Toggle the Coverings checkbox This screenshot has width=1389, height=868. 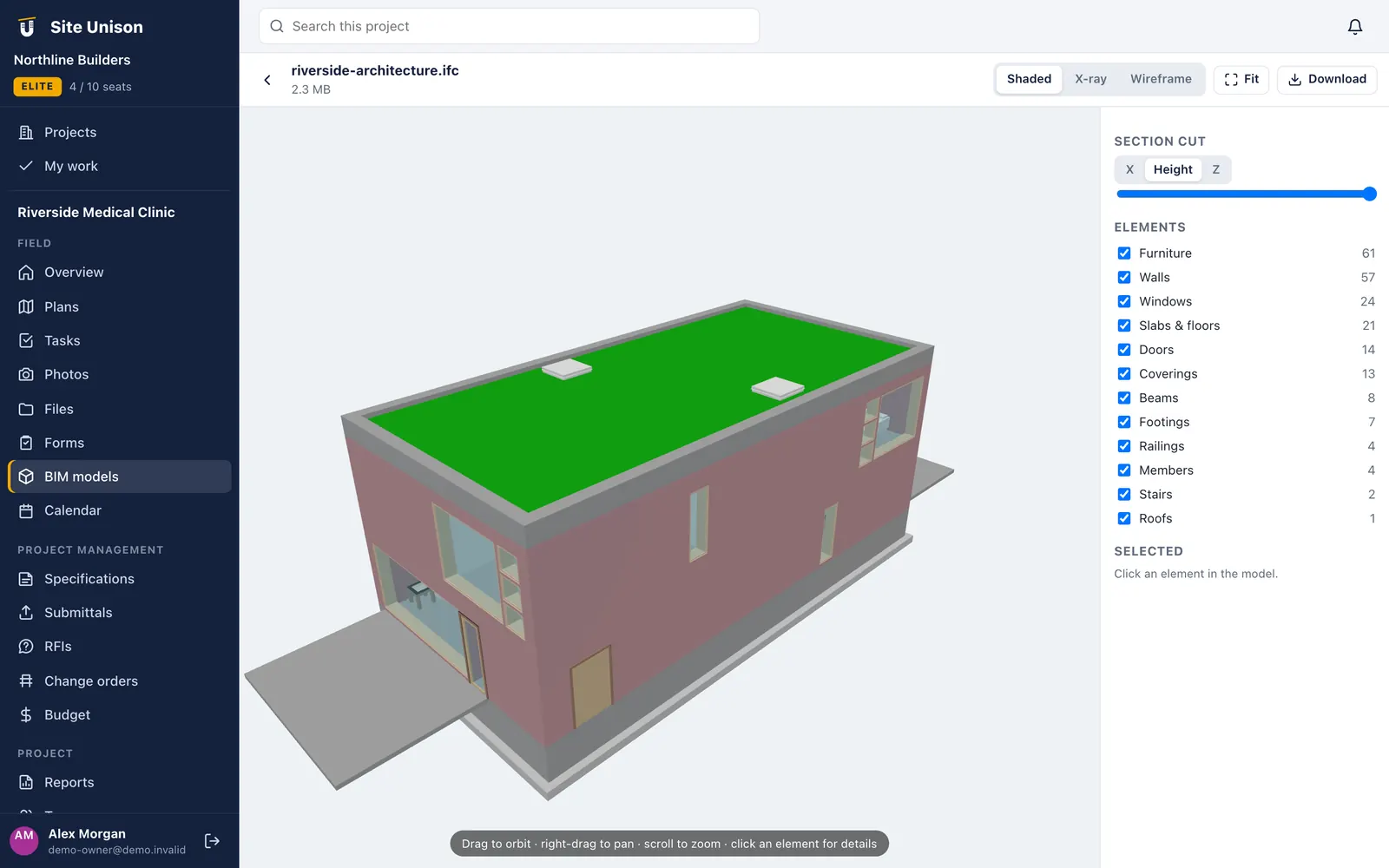click(x=1124, y=373)
